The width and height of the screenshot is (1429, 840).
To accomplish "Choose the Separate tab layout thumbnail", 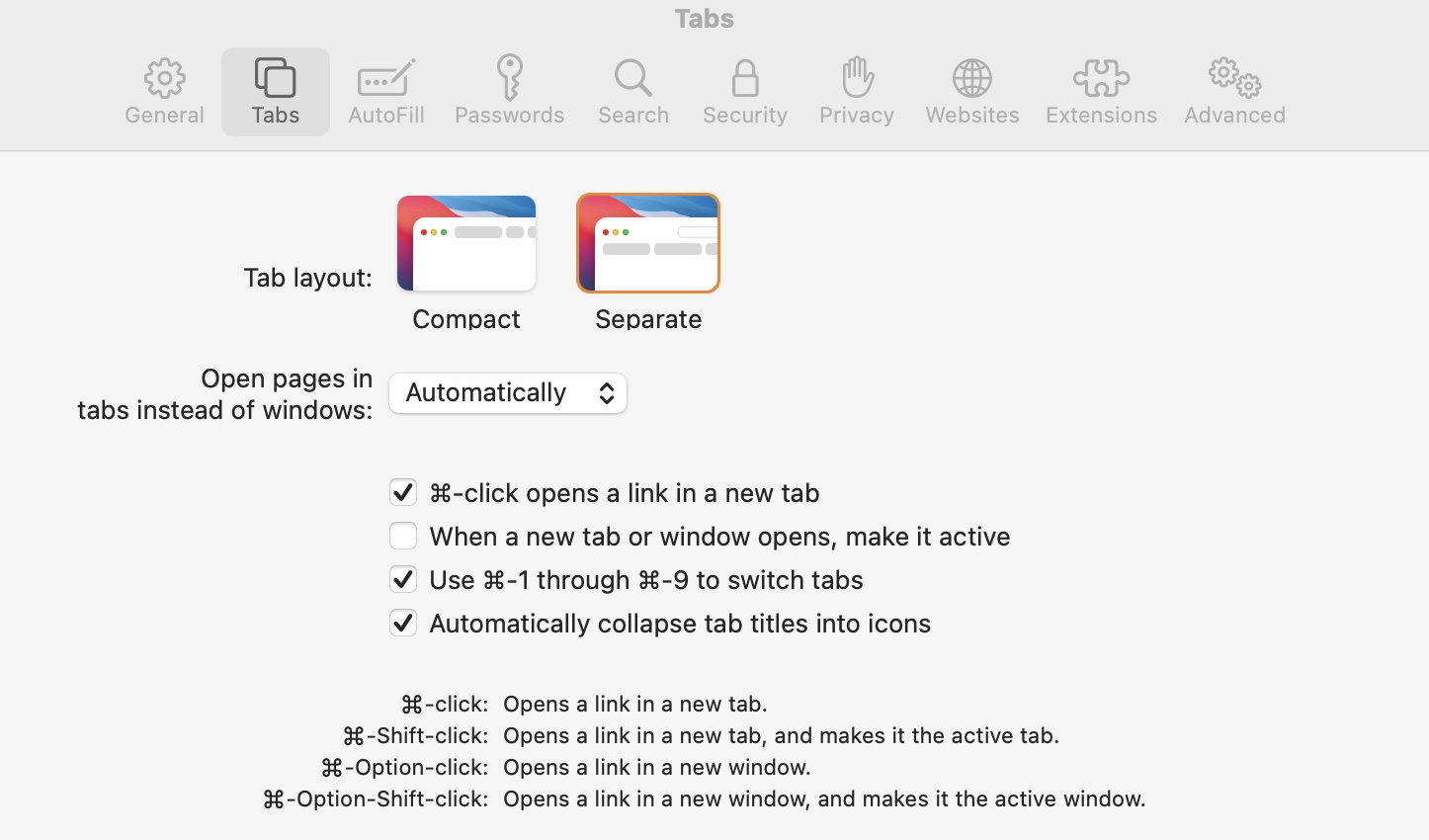I will 648,243.
